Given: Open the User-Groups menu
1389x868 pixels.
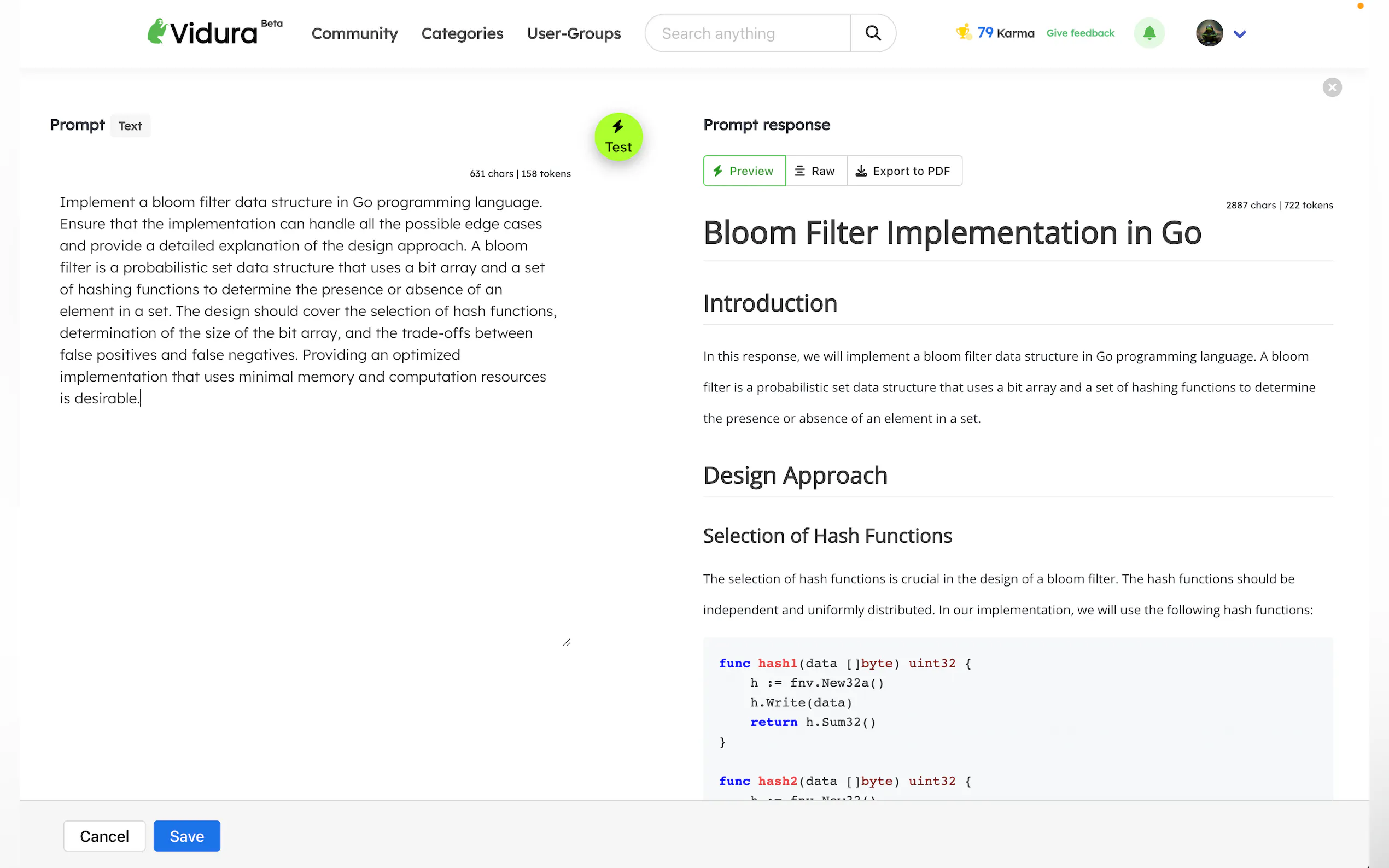Looking at the screenshot, I should click(573, 34).
